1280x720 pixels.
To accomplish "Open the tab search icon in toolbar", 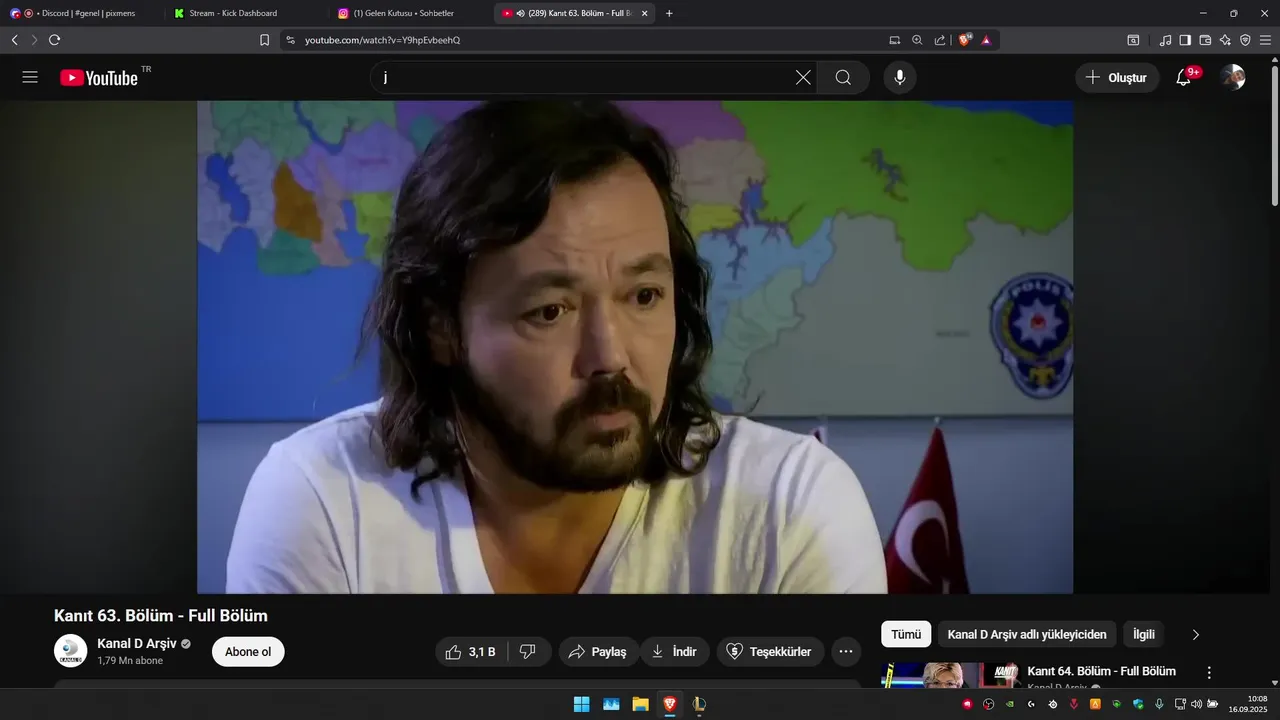I will click(x=1133, y=40).
